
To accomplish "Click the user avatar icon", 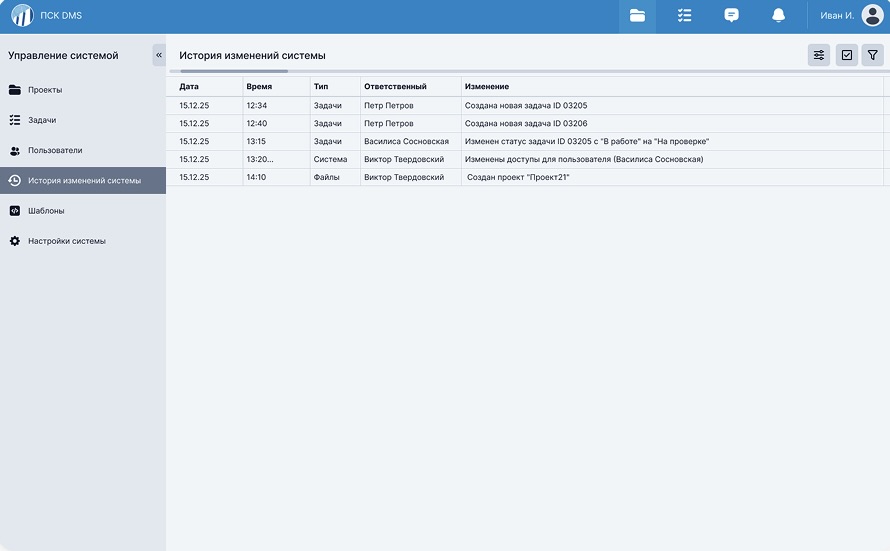I will pyautogui.click(x=871, y=16).
